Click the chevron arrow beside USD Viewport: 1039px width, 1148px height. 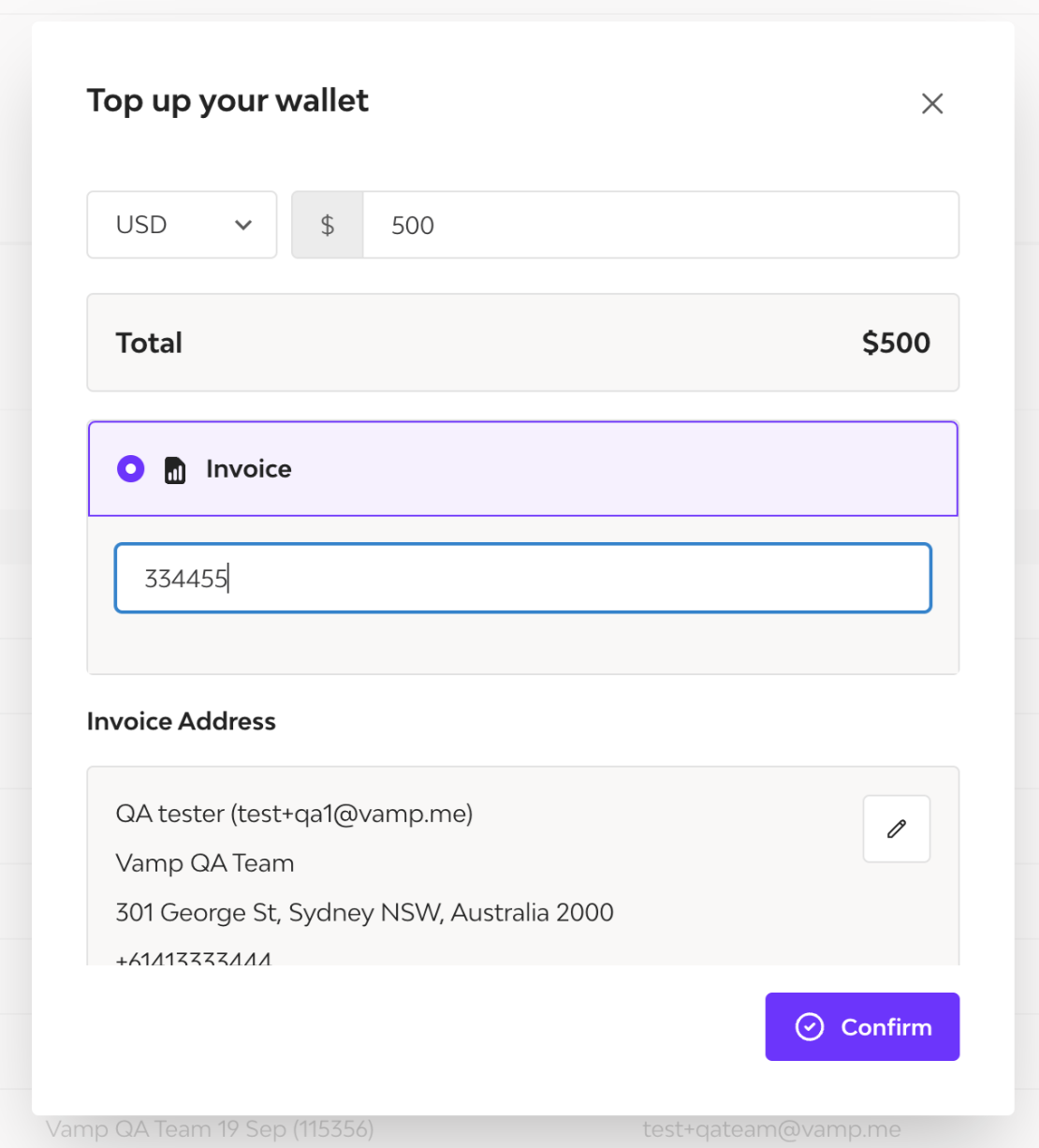coord(243,225)
